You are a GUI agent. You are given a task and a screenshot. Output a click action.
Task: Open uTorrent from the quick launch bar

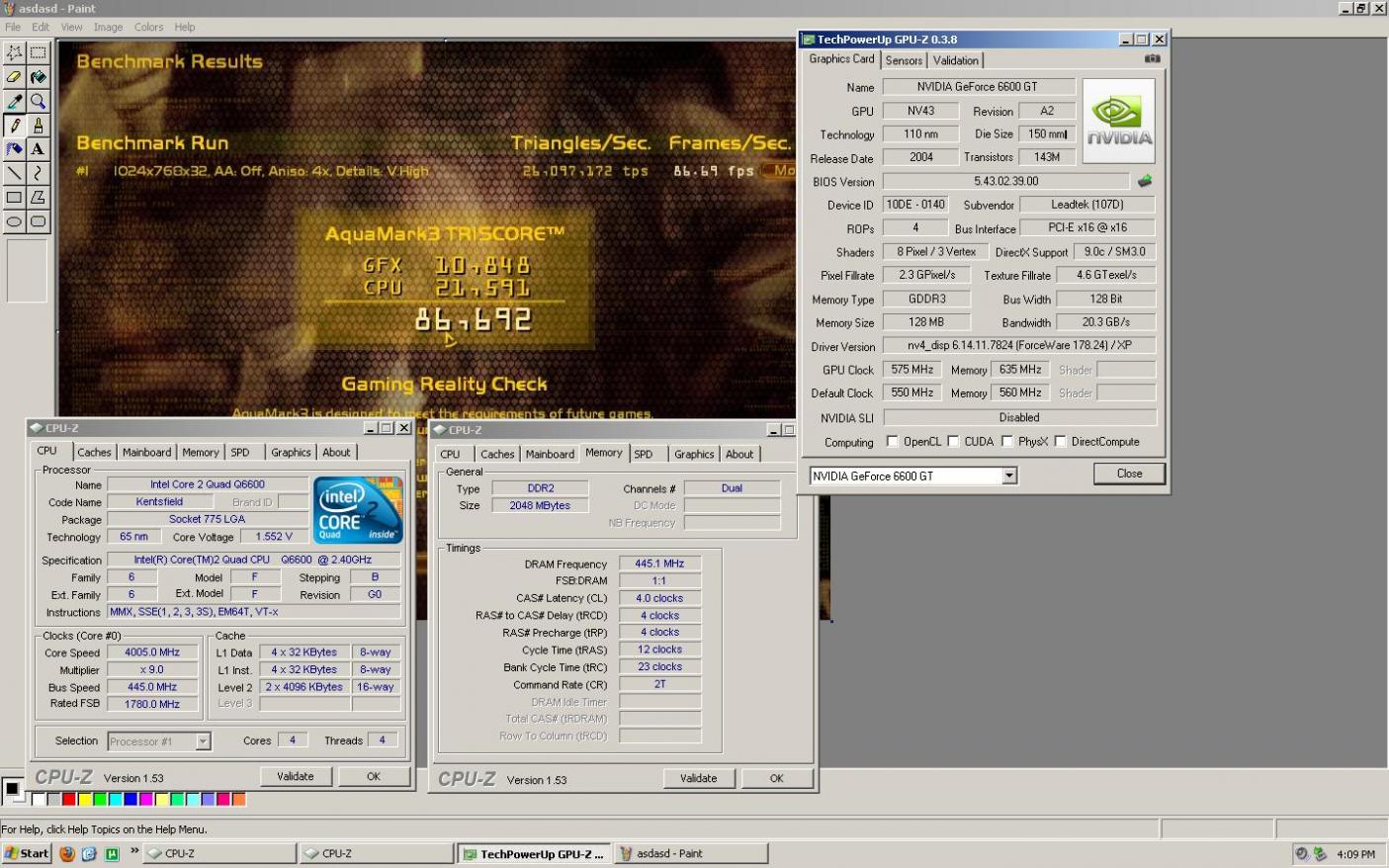coord(112,853)
